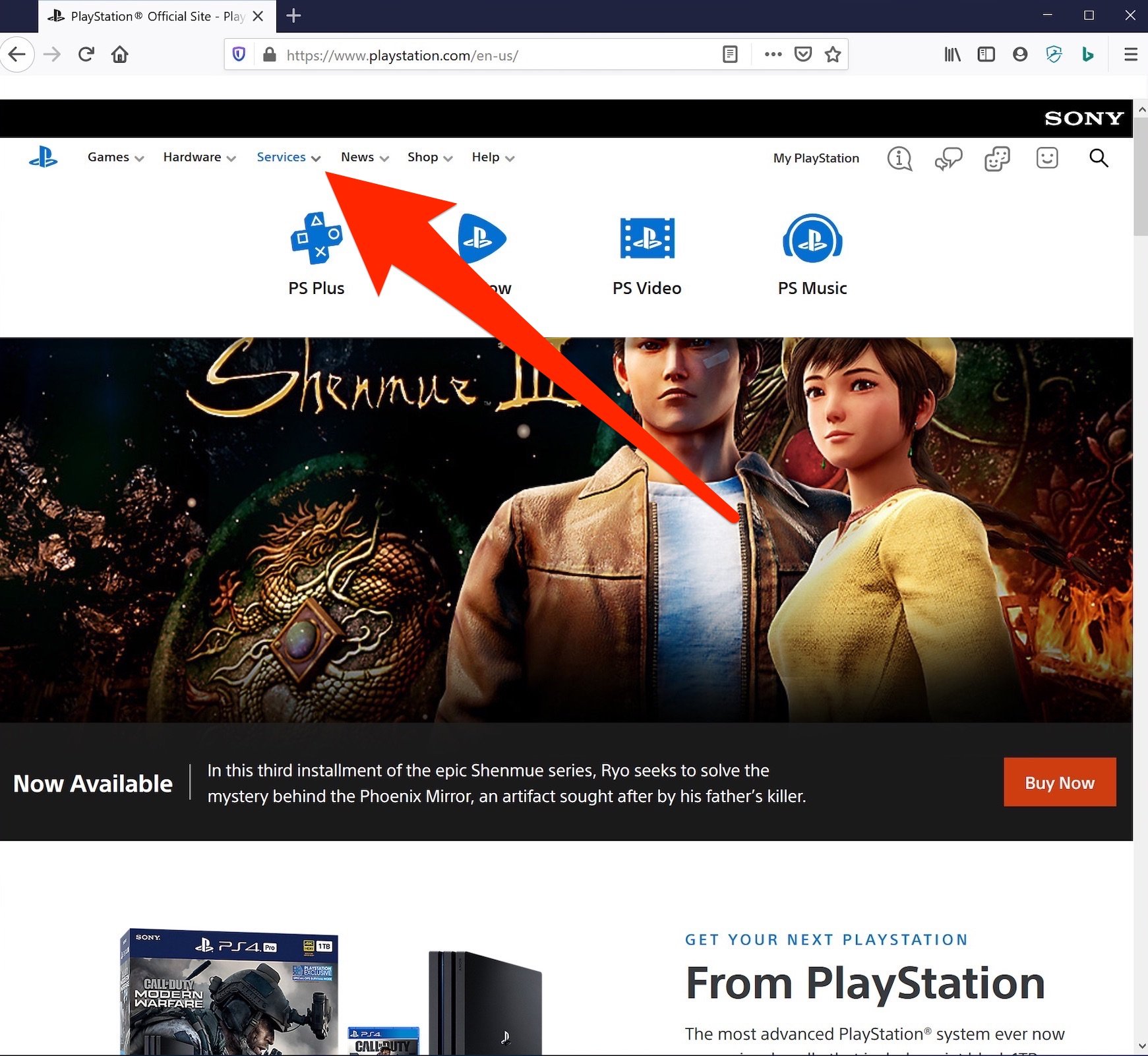Image resolution: width=1148 pixels, height=1056 pixels.
Task: Select the PS Music text label
Action: click(x=812, y=288)
